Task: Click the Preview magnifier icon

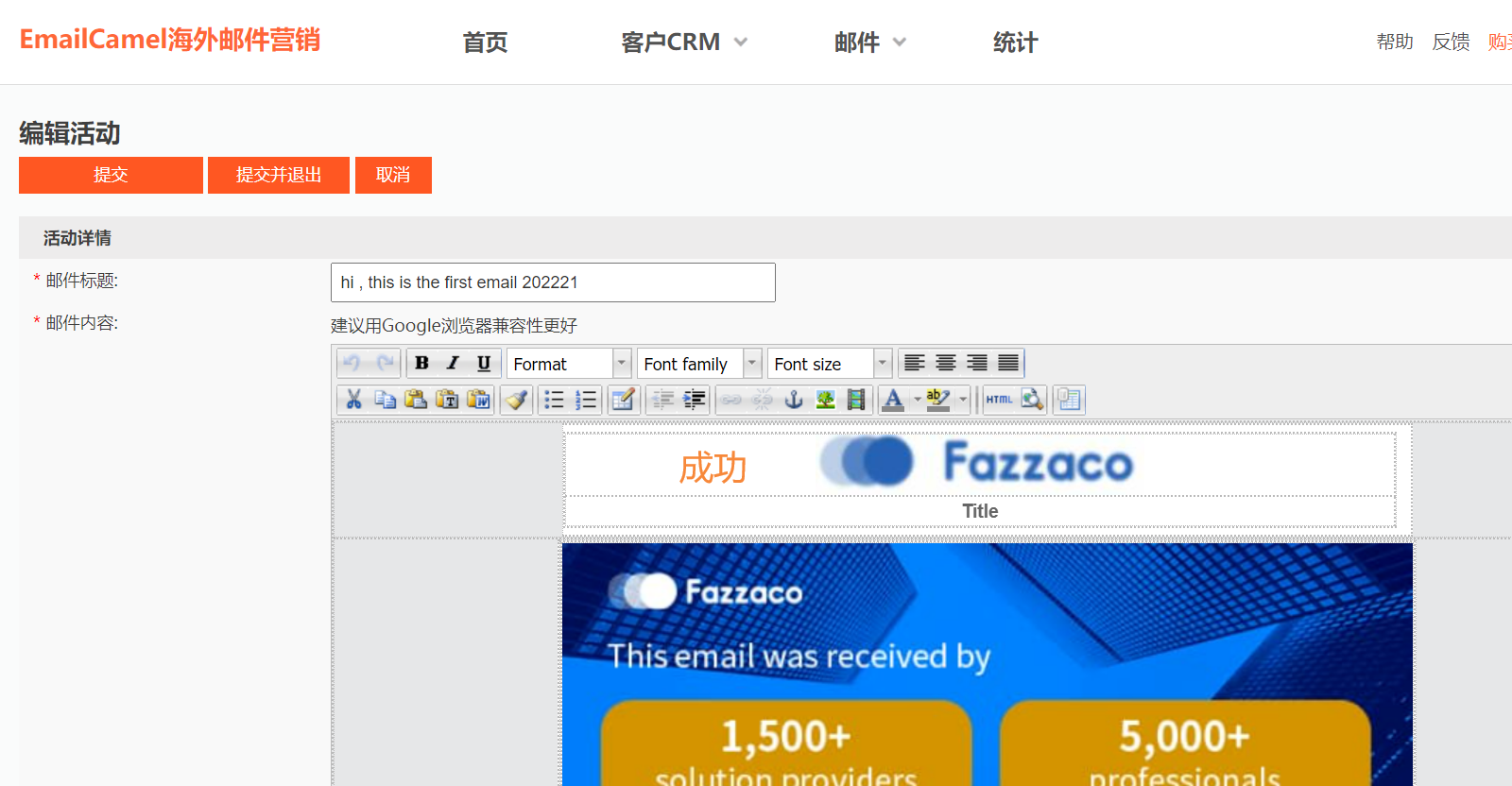Action: [1031, 400]
